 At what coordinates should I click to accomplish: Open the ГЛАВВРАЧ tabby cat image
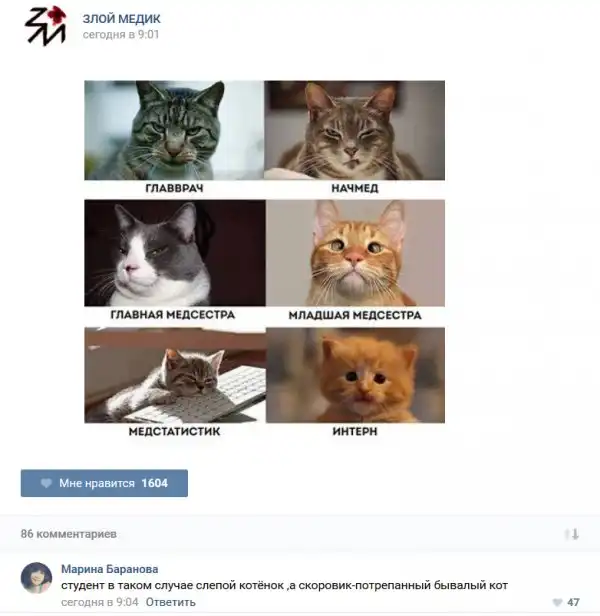(174, 130)
